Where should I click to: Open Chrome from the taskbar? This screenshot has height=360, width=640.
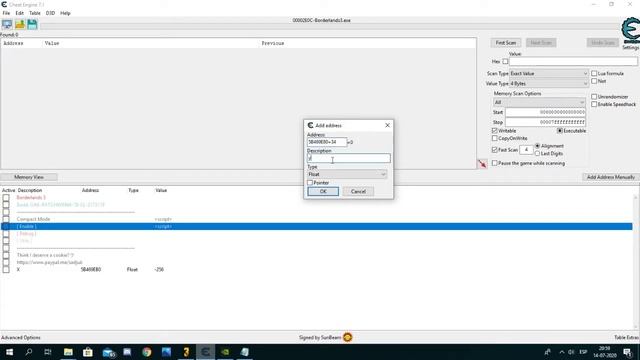click(147, 352)
